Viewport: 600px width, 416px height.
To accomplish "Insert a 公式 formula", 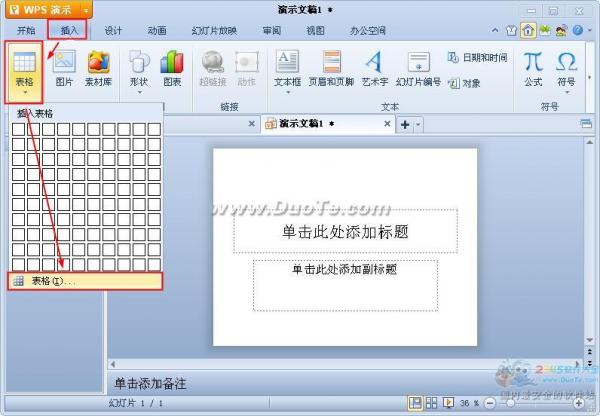I will click(x=533, y=69).
